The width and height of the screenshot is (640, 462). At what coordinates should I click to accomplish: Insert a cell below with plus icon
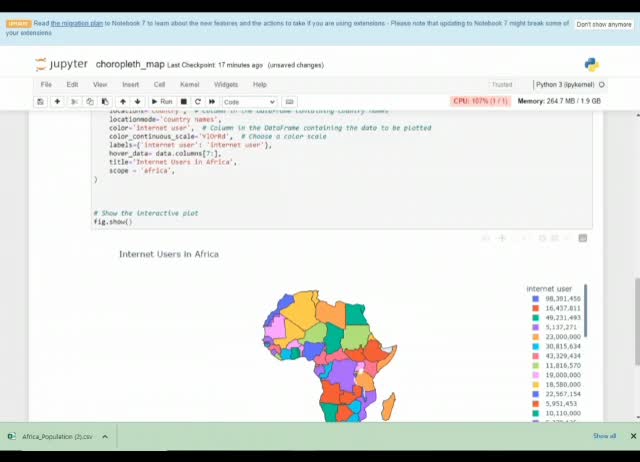coord(57,102)
